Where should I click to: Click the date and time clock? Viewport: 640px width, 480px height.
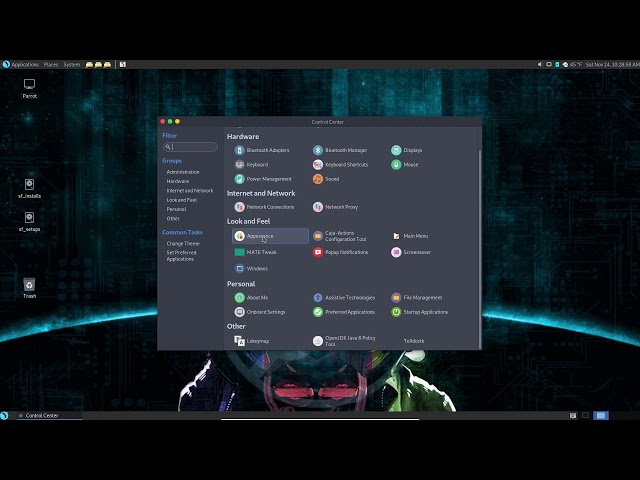coord(612,64)
